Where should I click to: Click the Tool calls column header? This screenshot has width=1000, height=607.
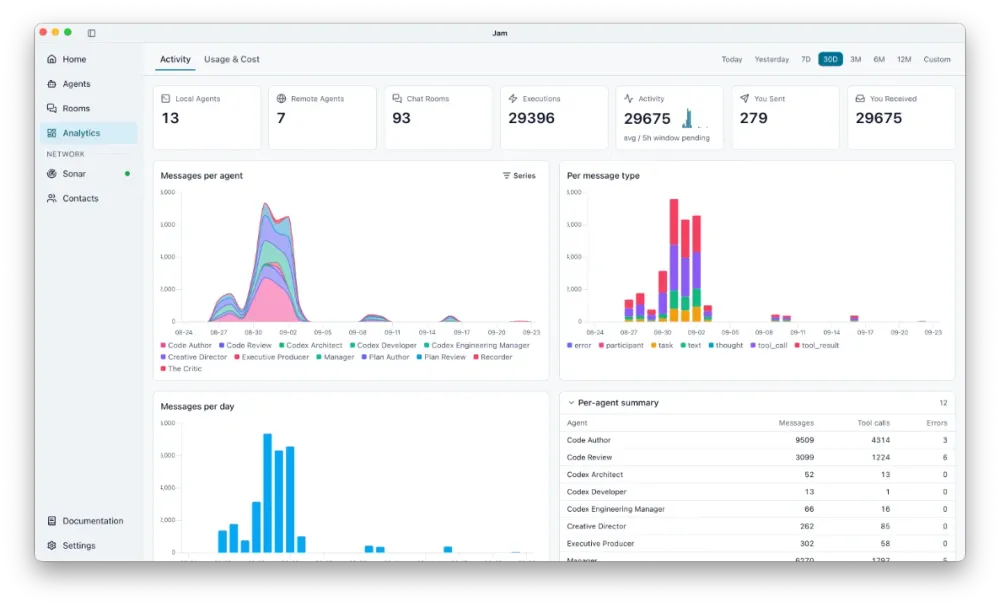click(x=873, y=423)
